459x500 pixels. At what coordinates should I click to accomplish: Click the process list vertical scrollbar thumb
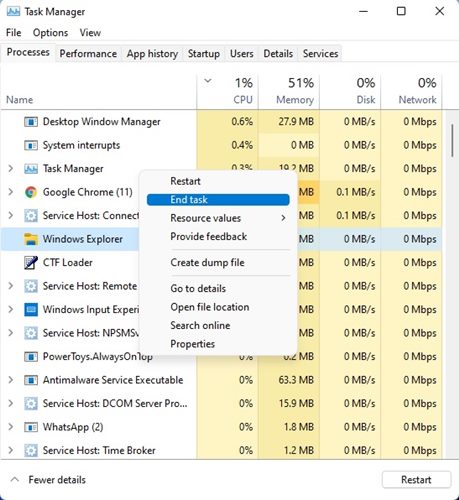[452, 140]
